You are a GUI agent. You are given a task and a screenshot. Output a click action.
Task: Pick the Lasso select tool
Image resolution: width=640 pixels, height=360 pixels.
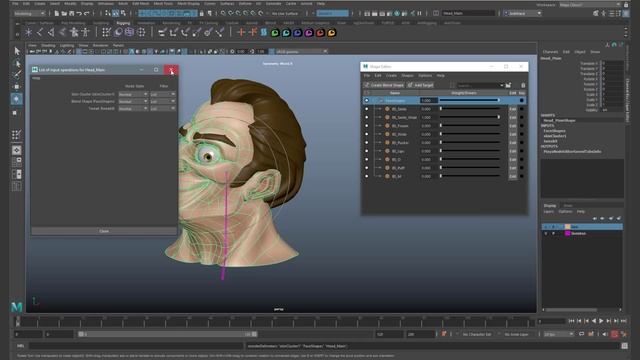[x=17, y=63]
